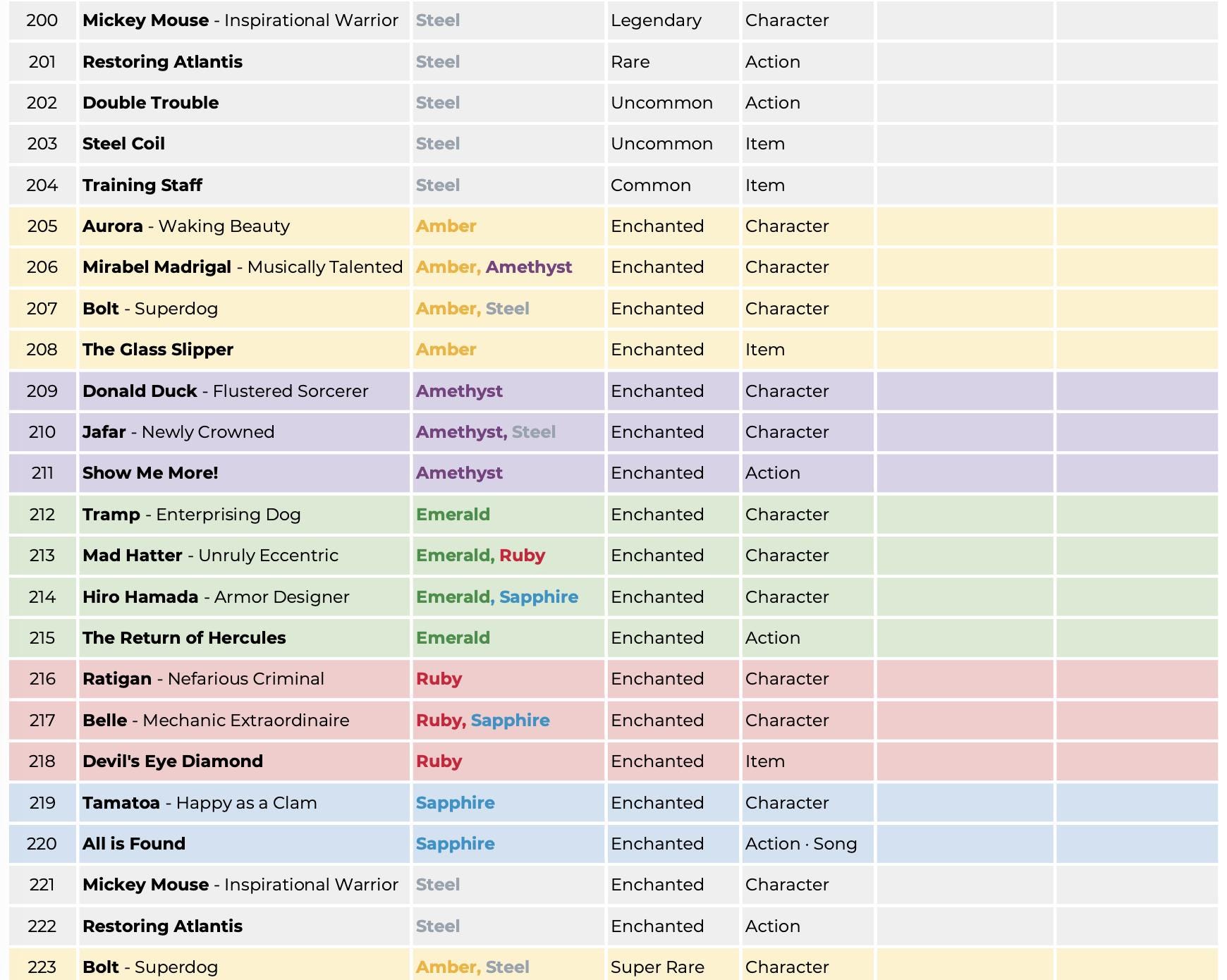
Task: Select 'Mirabel Madrigal - Musically Talented' cell
Action: [x=244, y=267]
